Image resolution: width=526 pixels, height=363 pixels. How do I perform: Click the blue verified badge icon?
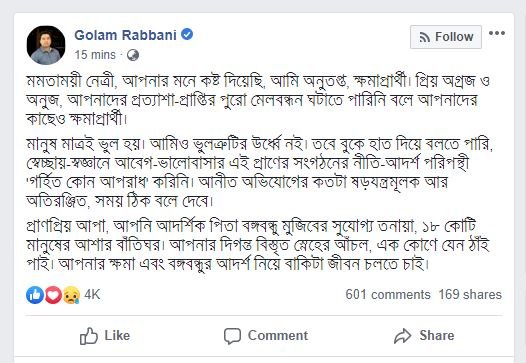[x=187, y=34]
